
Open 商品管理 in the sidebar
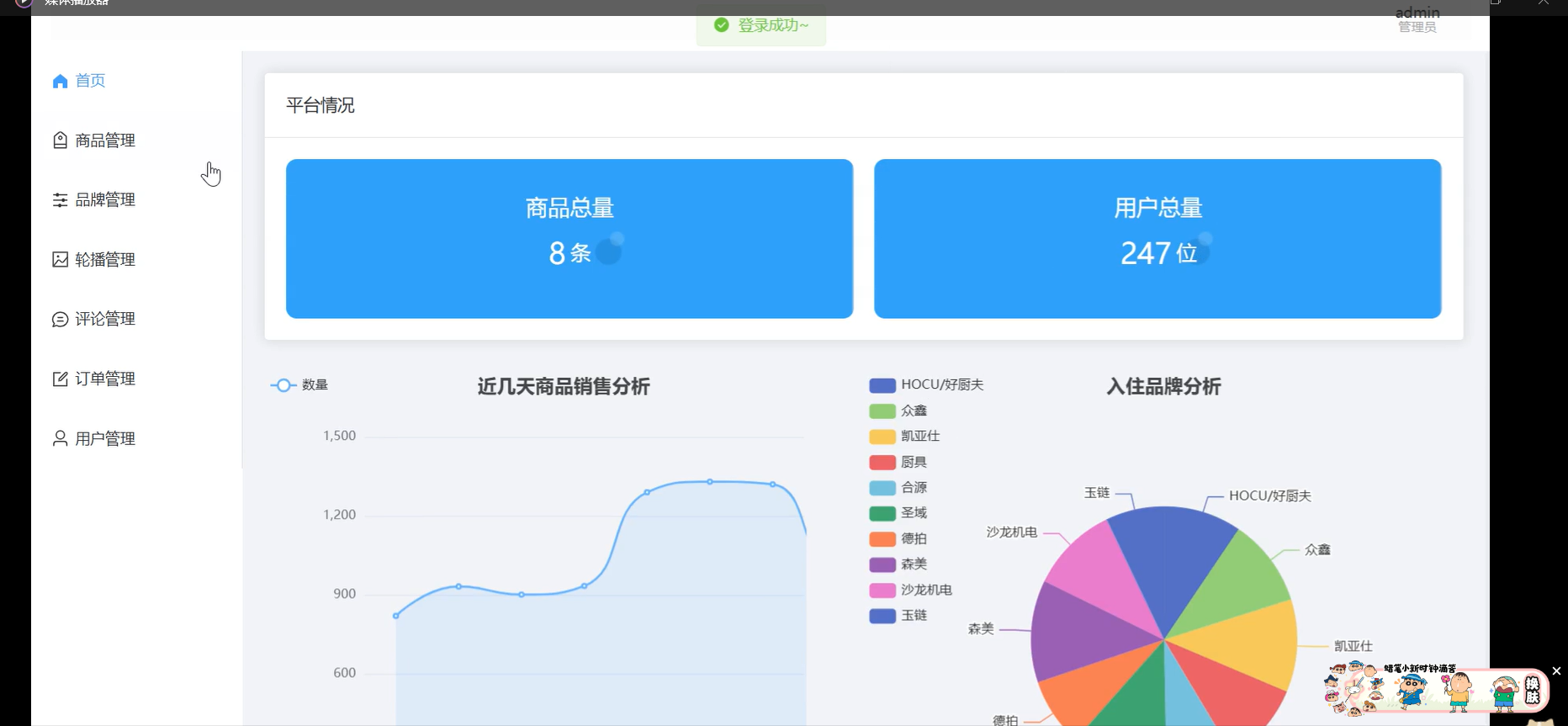coord(136,140)
